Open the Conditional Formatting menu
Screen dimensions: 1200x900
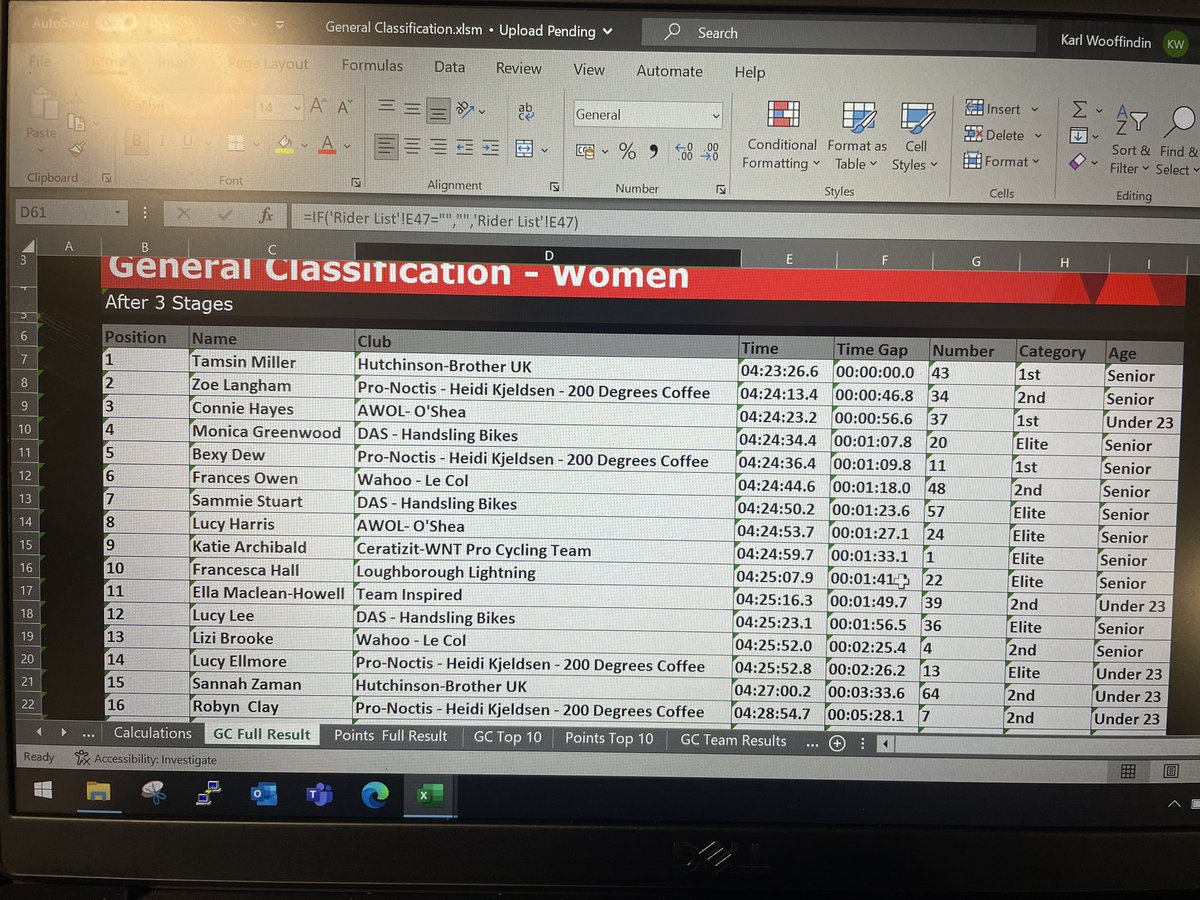pyautogui.click(x=782, y=136)
